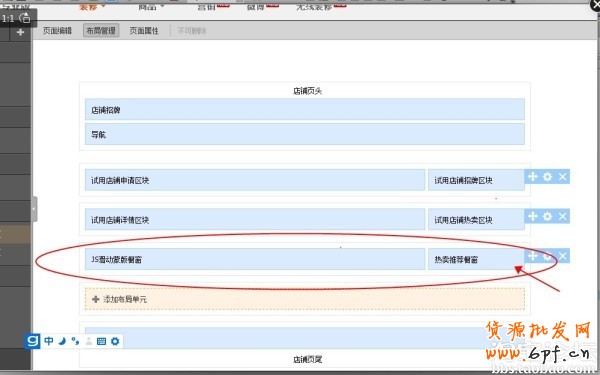Click the move handle on 试用店铺热卖区块 row
Screen dimensions: 600x375
[x=532, y=216]
